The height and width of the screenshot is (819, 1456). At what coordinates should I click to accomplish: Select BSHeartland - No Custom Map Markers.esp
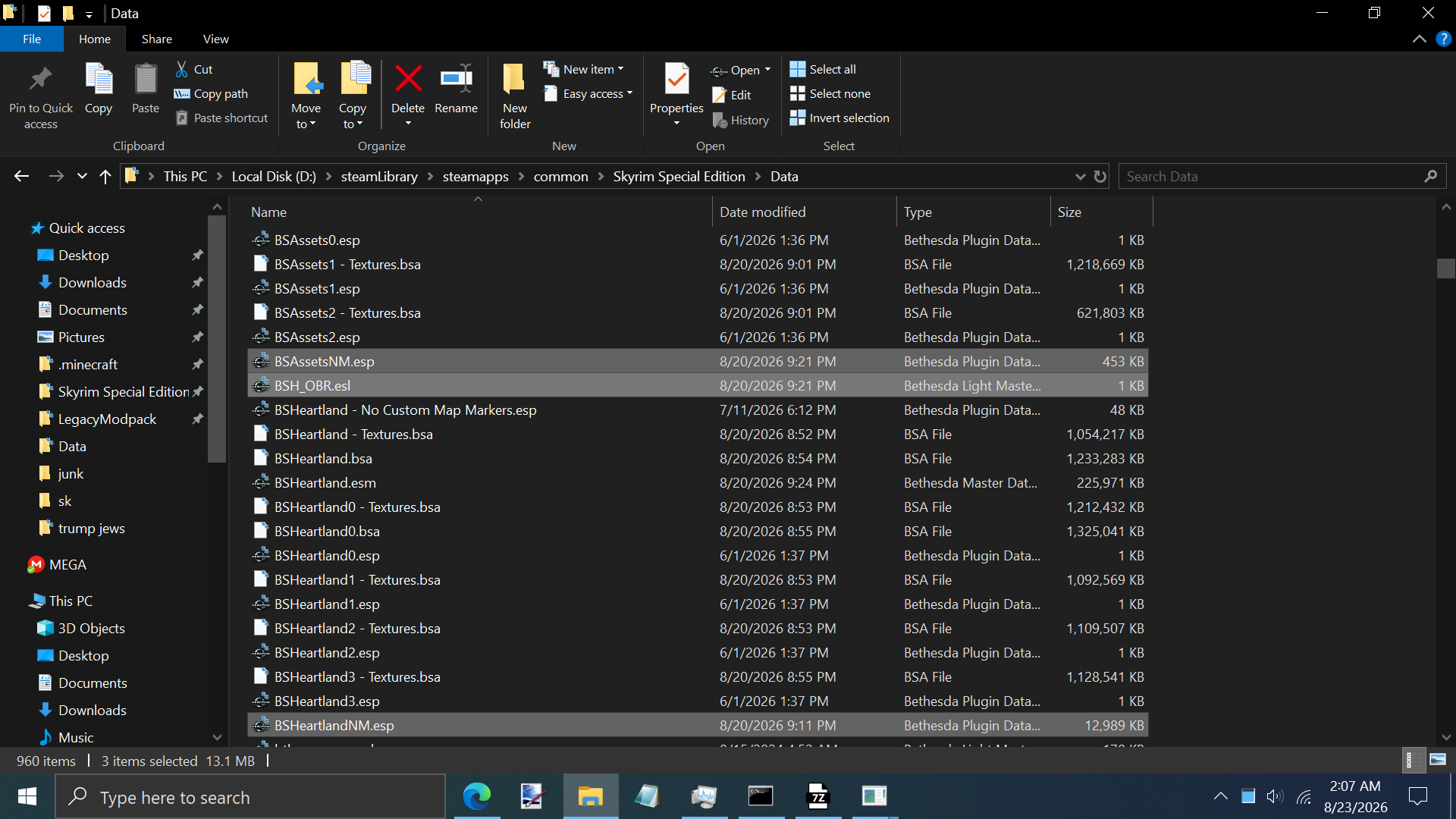(x=698, y=410)
